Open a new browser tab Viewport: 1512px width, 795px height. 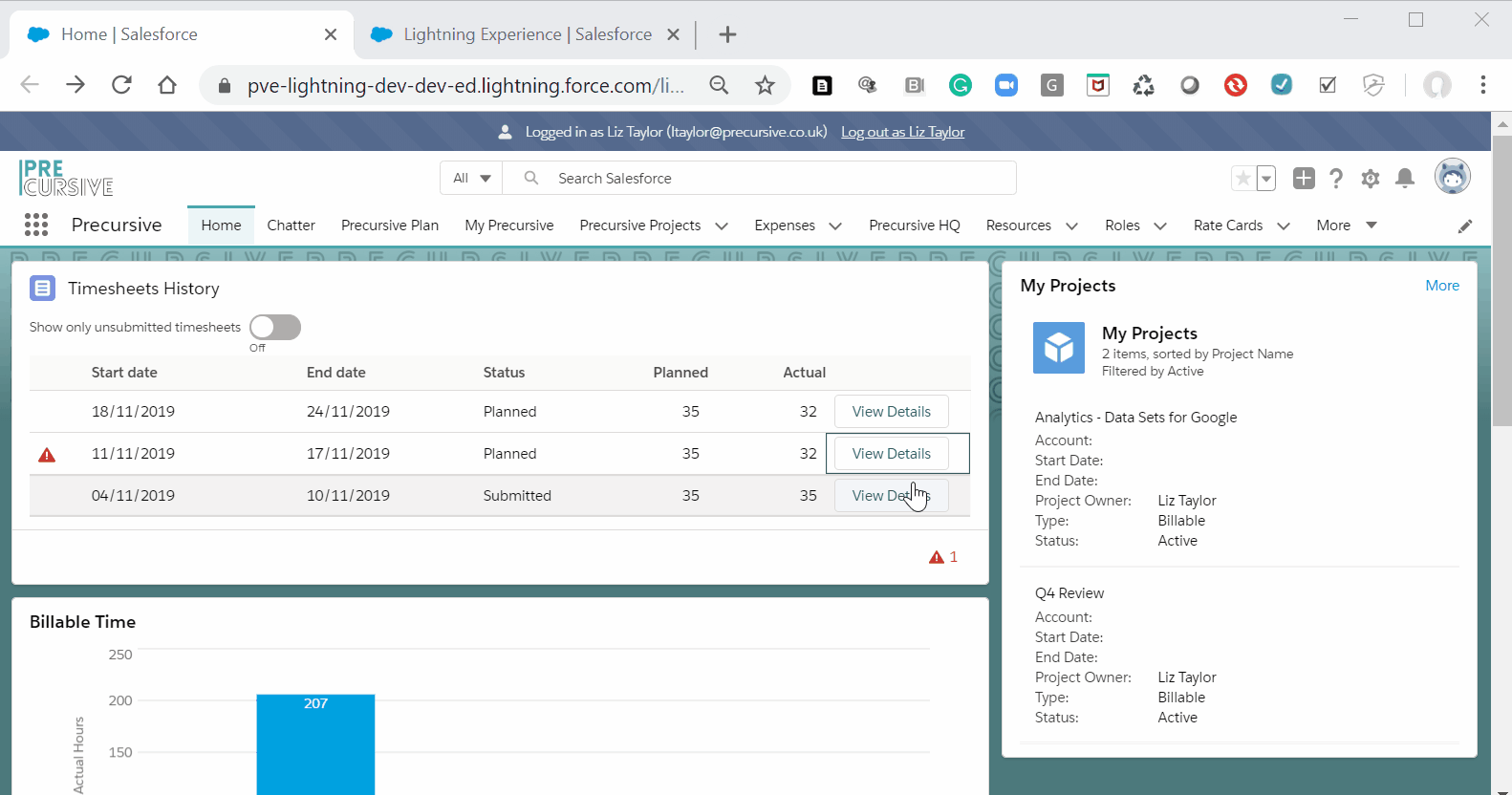pos(727,34)
